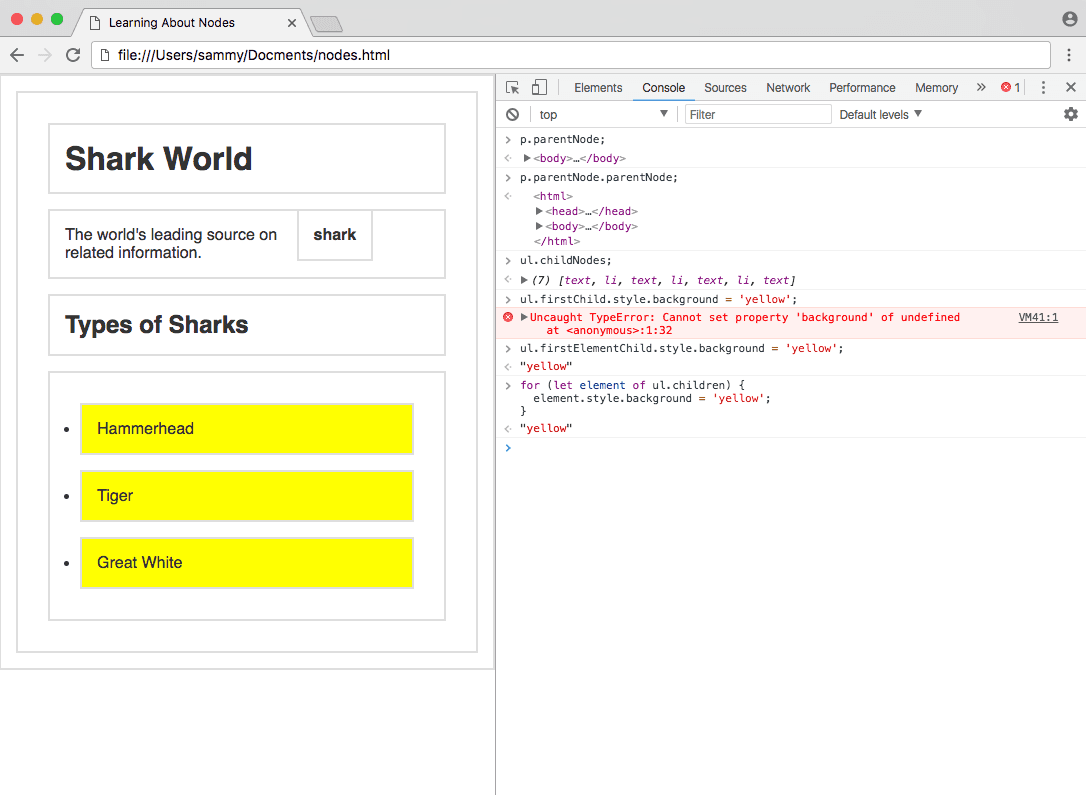Switch to the Network tab
Screen dimensions: 1086x795
tap(788, 88)
